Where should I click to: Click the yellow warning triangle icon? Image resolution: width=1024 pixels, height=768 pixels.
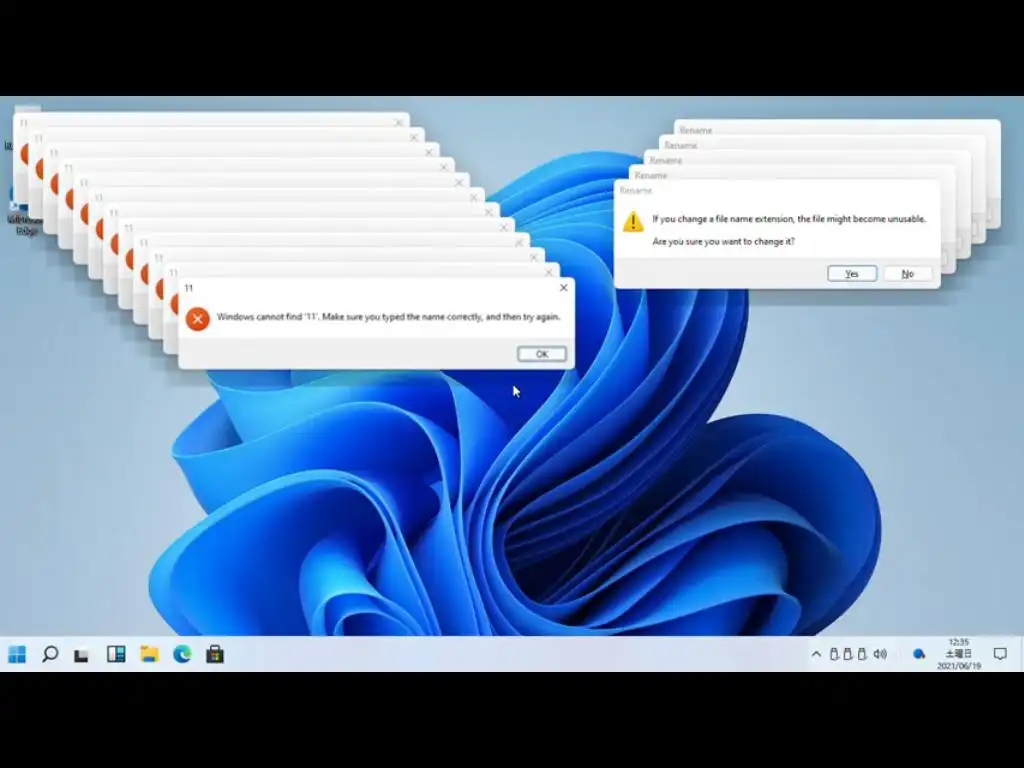tap(633, 221)
